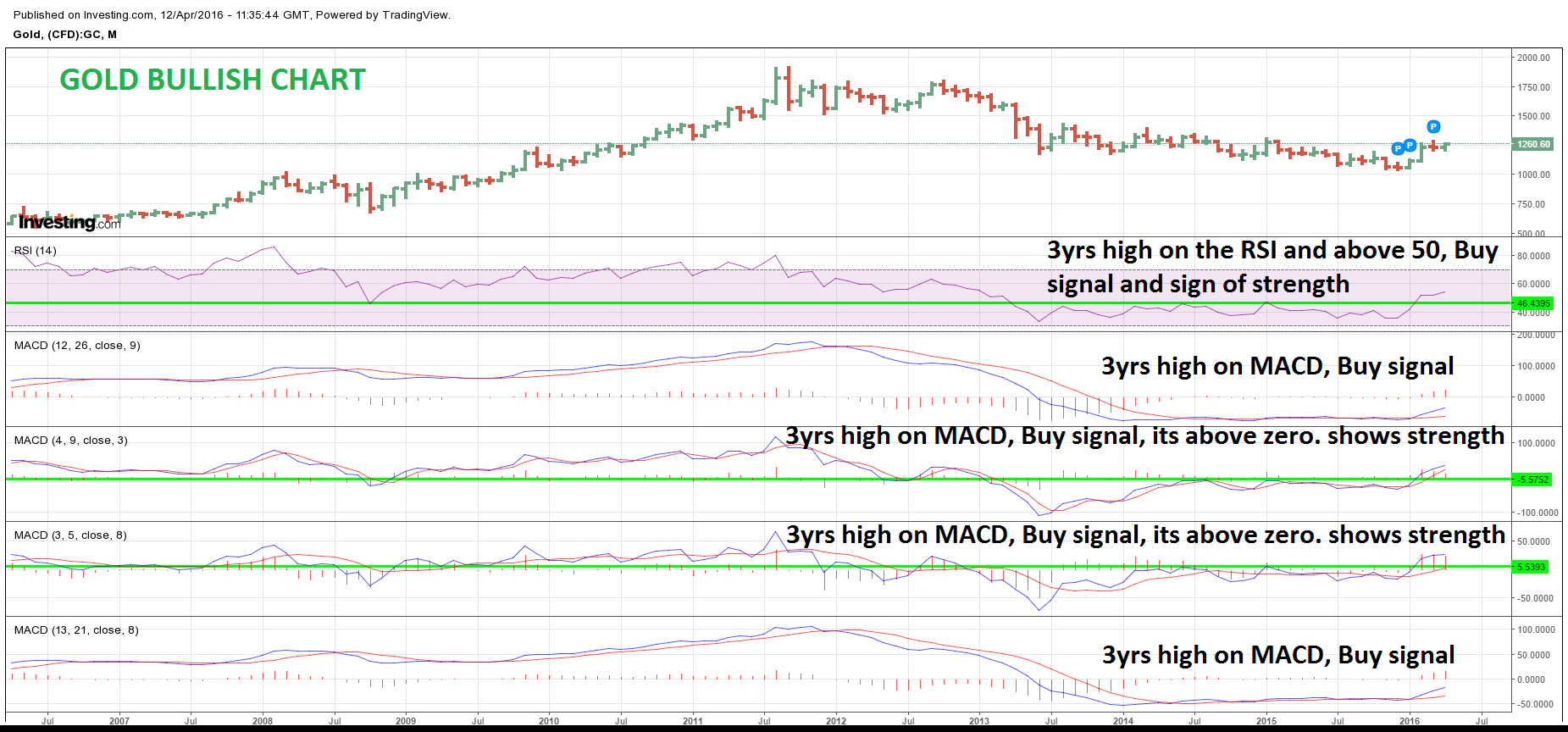
Task: Click the 200.0000 MACD axis label
Action: pyautogui.click(x=1536, y=335)
